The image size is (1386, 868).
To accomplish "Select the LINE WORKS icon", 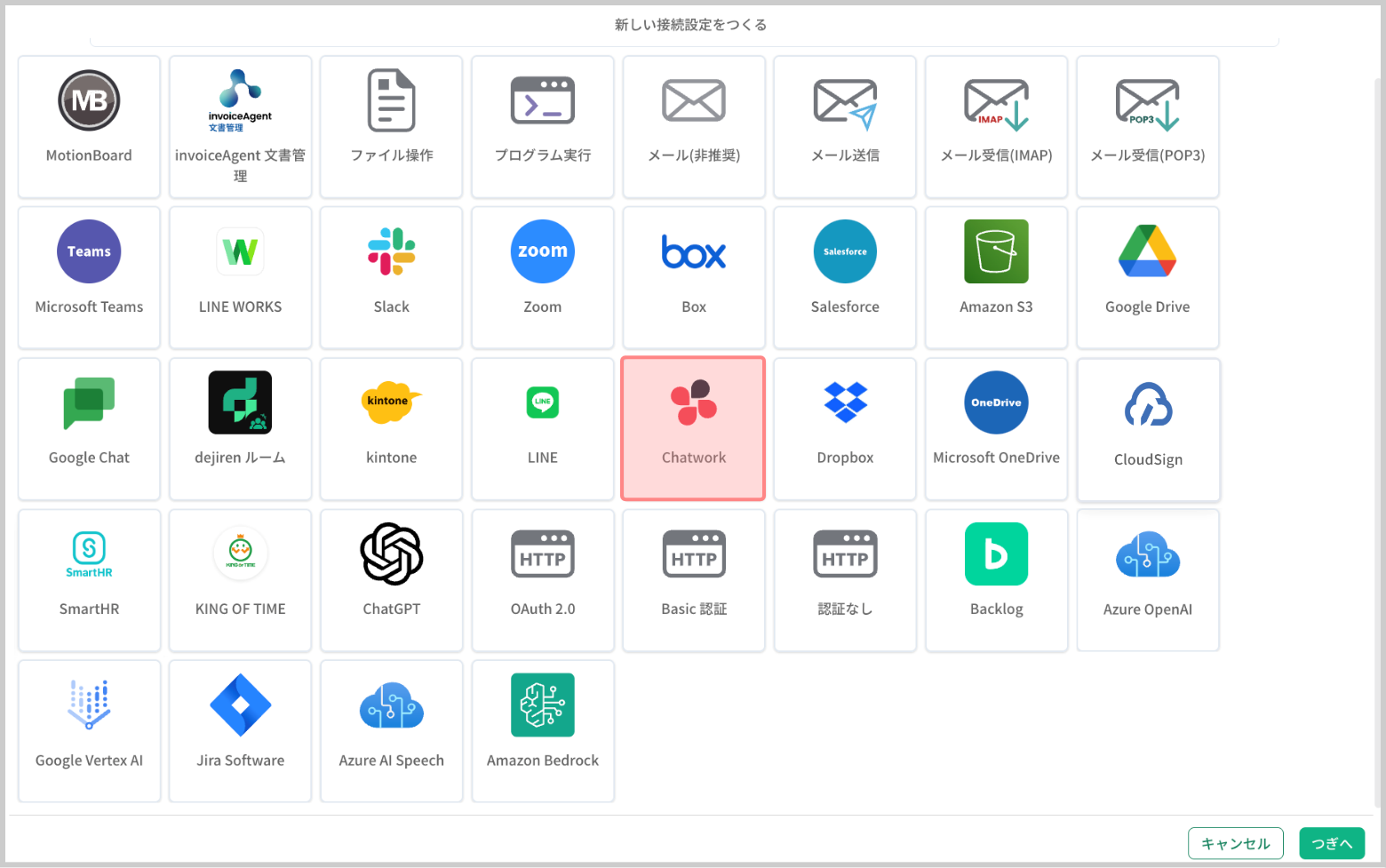I will 240,251.
